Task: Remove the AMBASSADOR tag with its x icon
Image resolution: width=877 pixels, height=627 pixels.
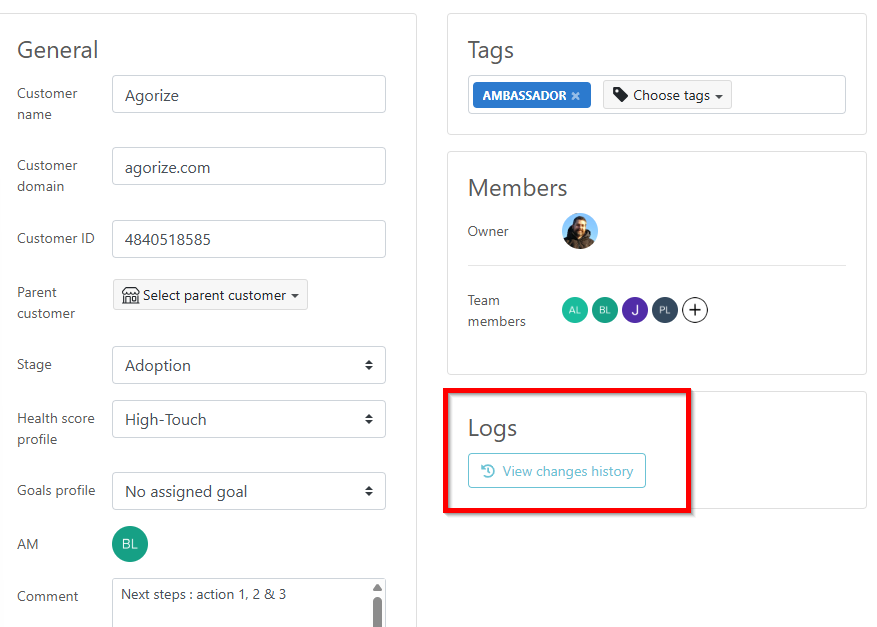Action: coord(575,96)
